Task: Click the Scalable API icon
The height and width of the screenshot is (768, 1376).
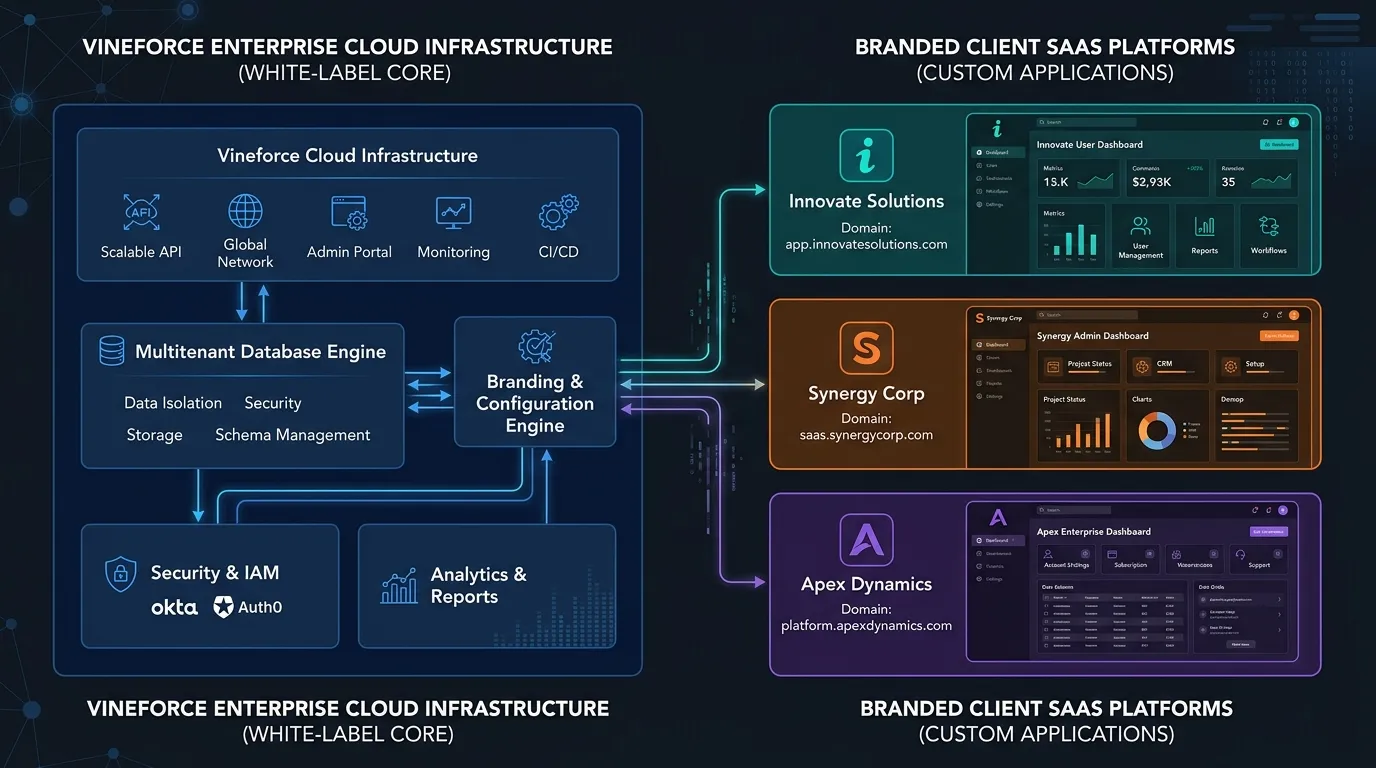Action: pos(141,212)
